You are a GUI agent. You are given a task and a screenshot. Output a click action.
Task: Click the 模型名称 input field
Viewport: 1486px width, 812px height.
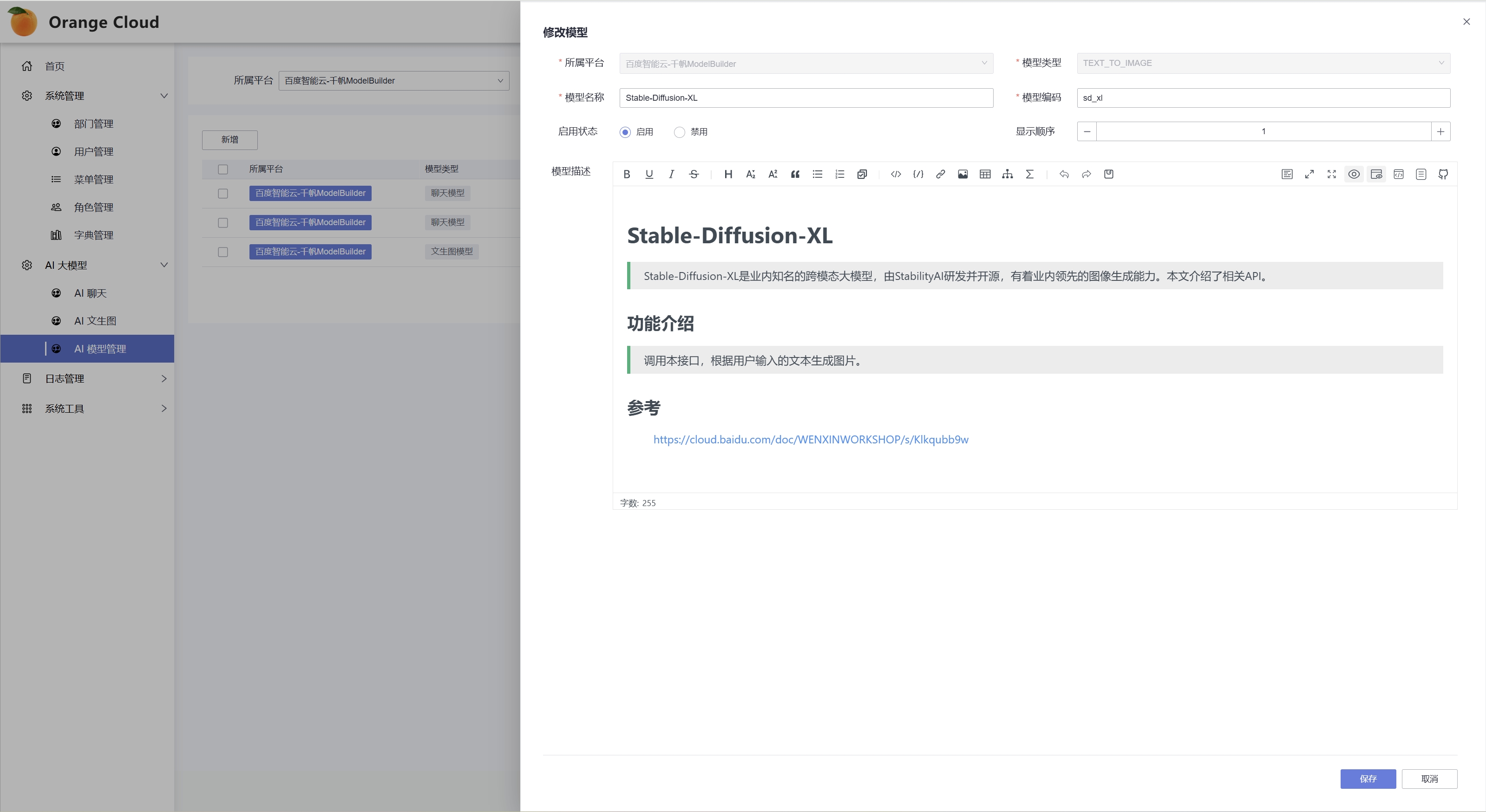806,98
